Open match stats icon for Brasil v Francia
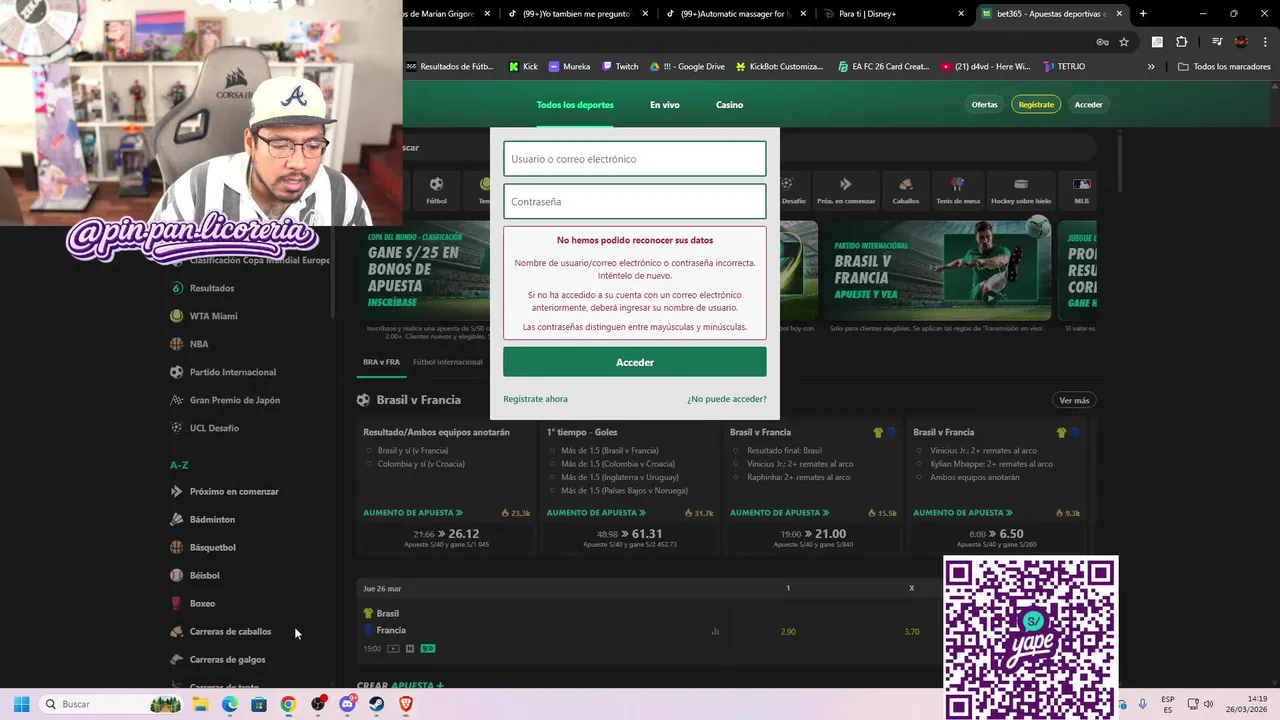The image size is (1280, 720). (x=715, y=631)
